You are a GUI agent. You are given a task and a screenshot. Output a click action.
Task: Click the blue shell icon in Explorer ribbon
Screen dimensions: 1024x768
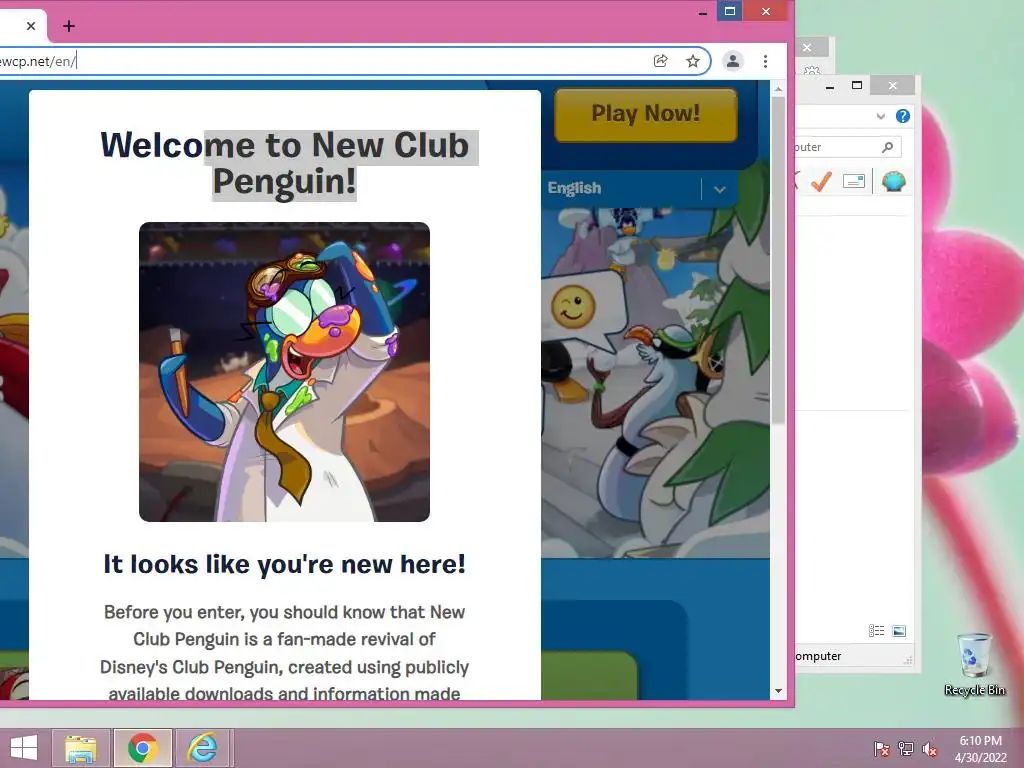(x=893, y=181)
